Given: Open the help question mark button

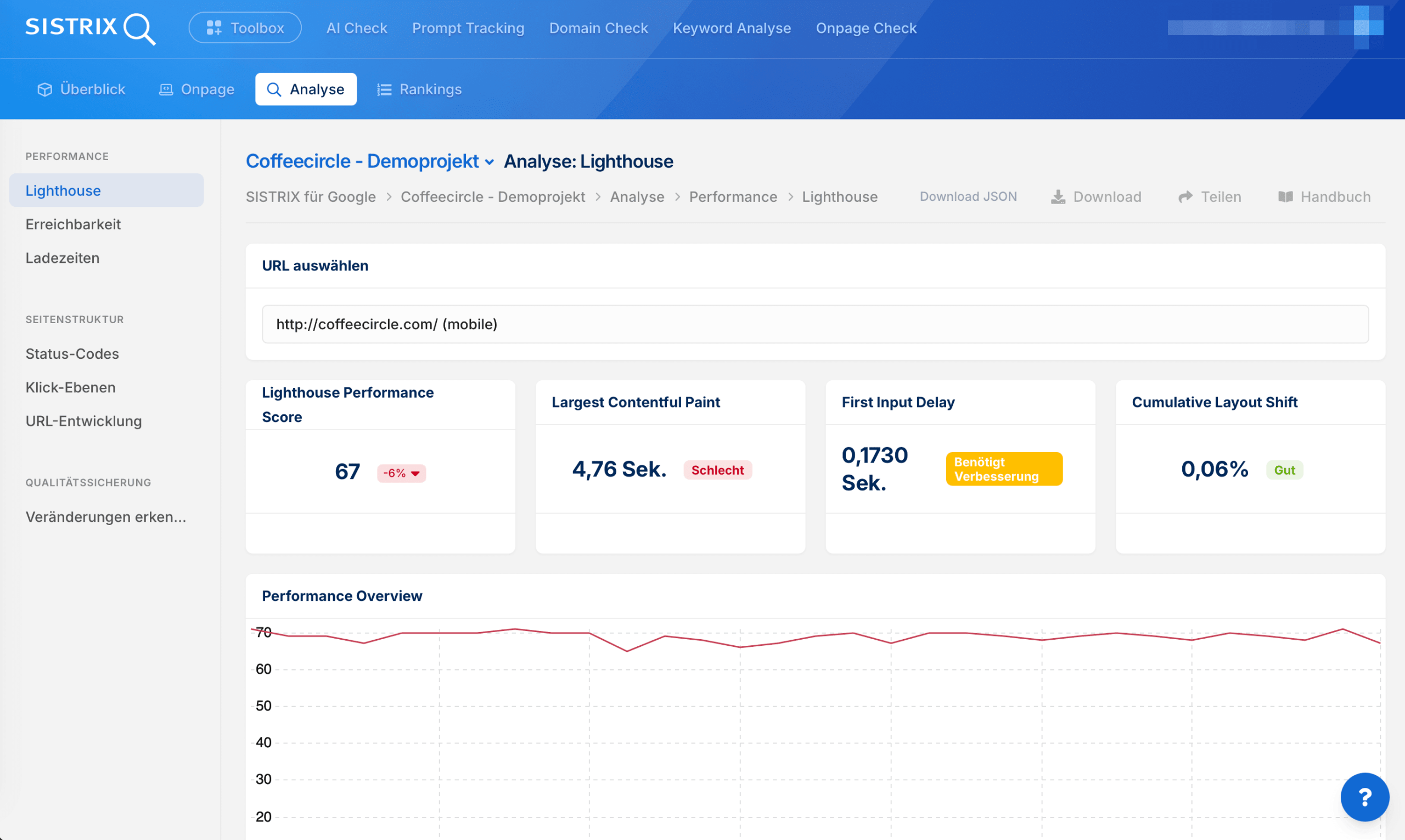Looking at the screenshot, I should pos(1364,797).
